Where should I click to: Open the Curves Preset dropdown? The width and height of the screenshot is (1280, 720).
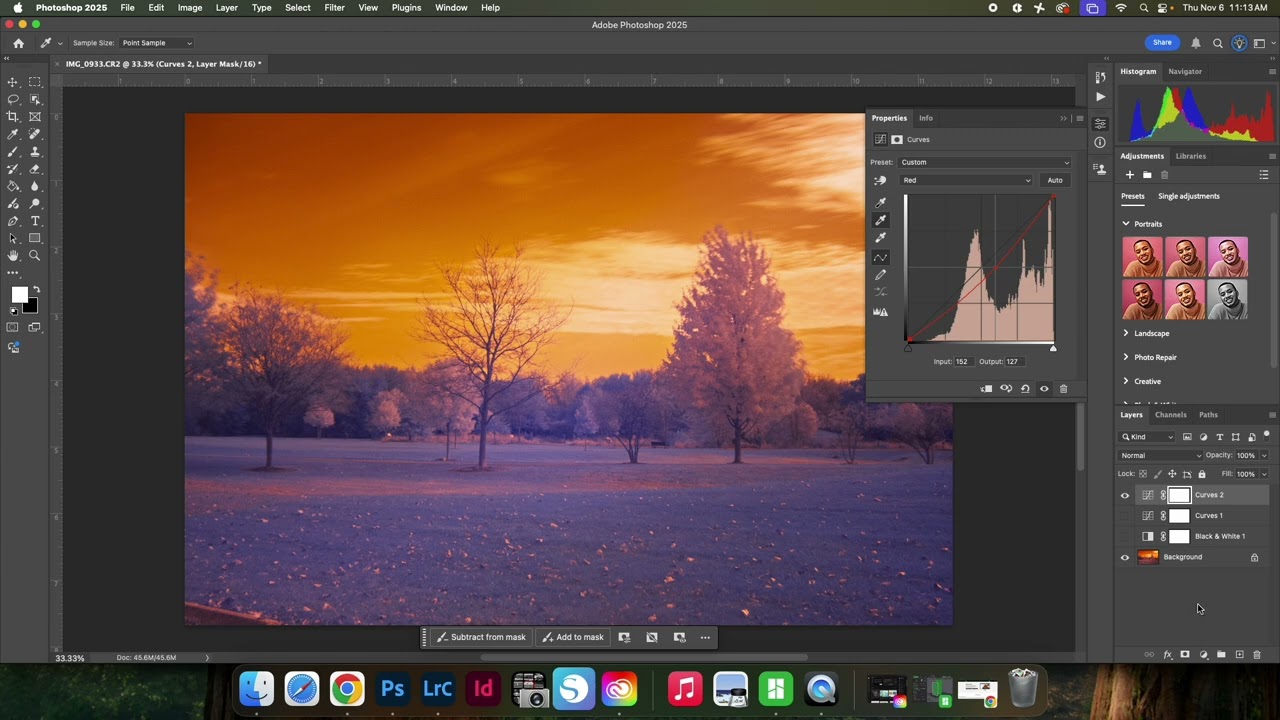pos(985,162)
